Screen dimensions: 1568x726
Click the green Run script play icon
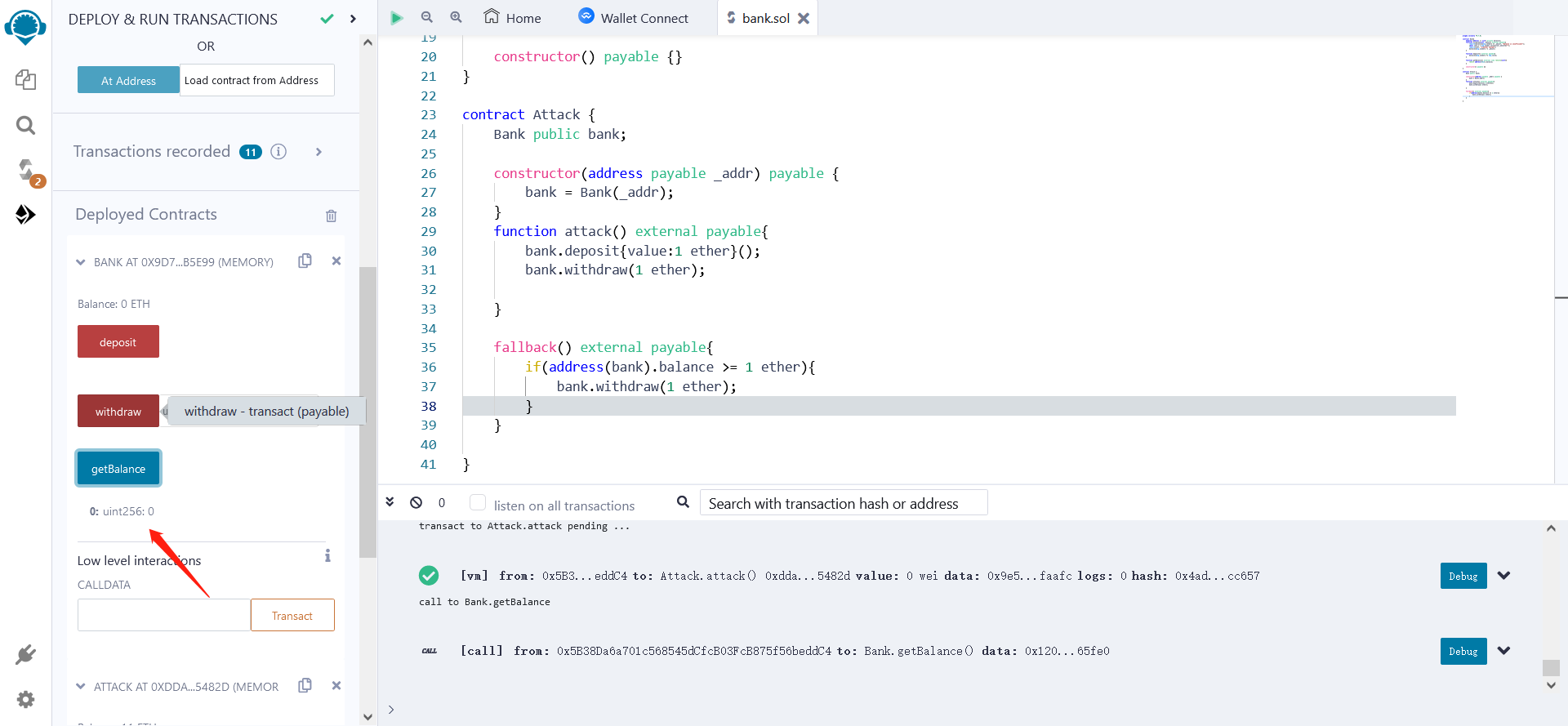pyautogui.click(x=396, y=18)
